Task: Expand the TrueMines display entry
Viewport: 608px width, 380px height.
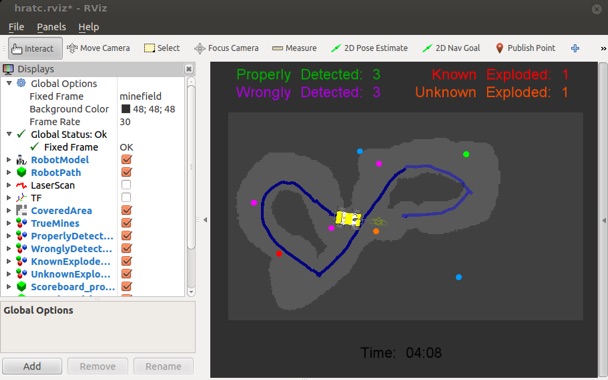Action: (x=9, y=223)
